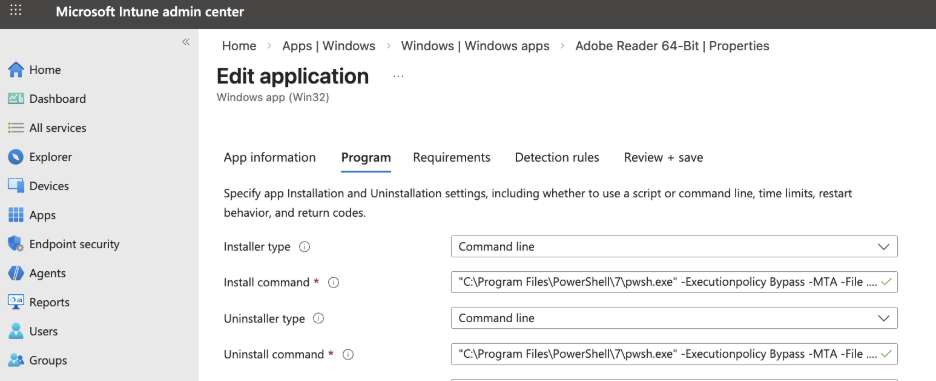Click the Uninstall command validation checkmark
Image resolution: width=936 pixels, height=381 pixels.
[886, 354]
